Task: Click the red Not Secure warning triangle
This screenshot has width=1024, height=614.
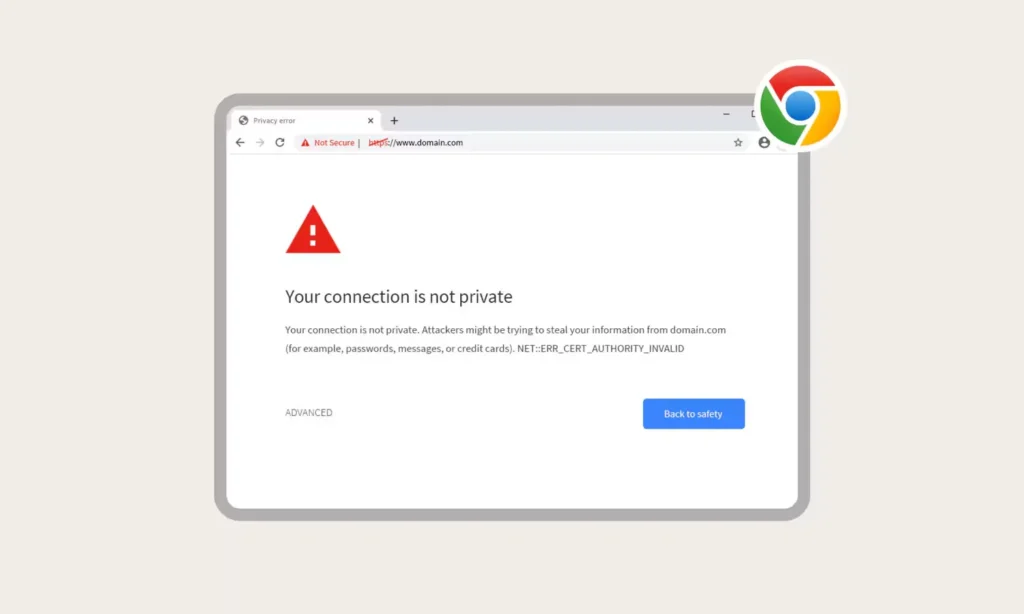Action: click(305, 142)
